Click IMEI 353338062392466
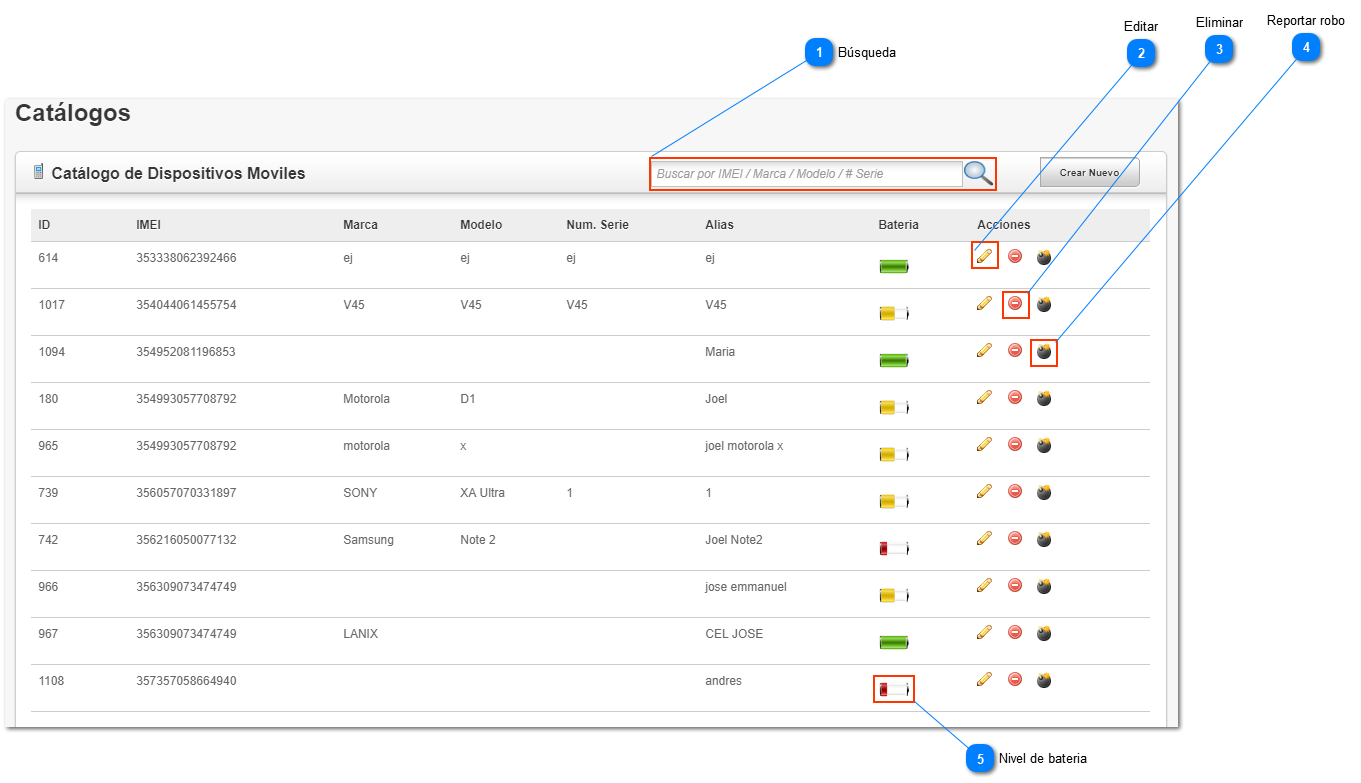Screen dimensions: 1361x783 click(186, 257)
